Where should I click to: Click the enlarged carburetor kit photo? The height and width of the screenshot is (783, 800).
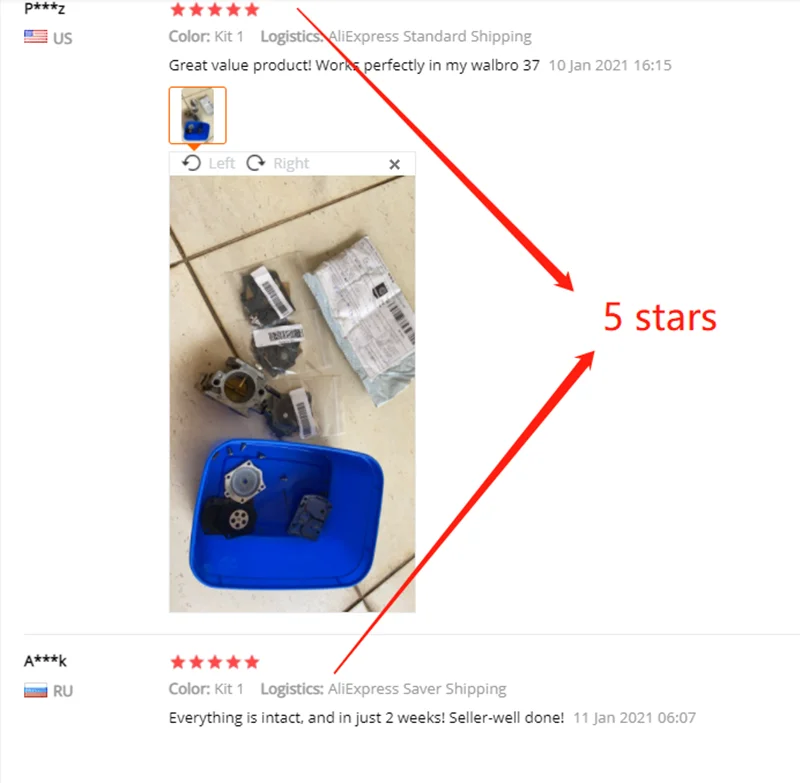click(292, 394)
